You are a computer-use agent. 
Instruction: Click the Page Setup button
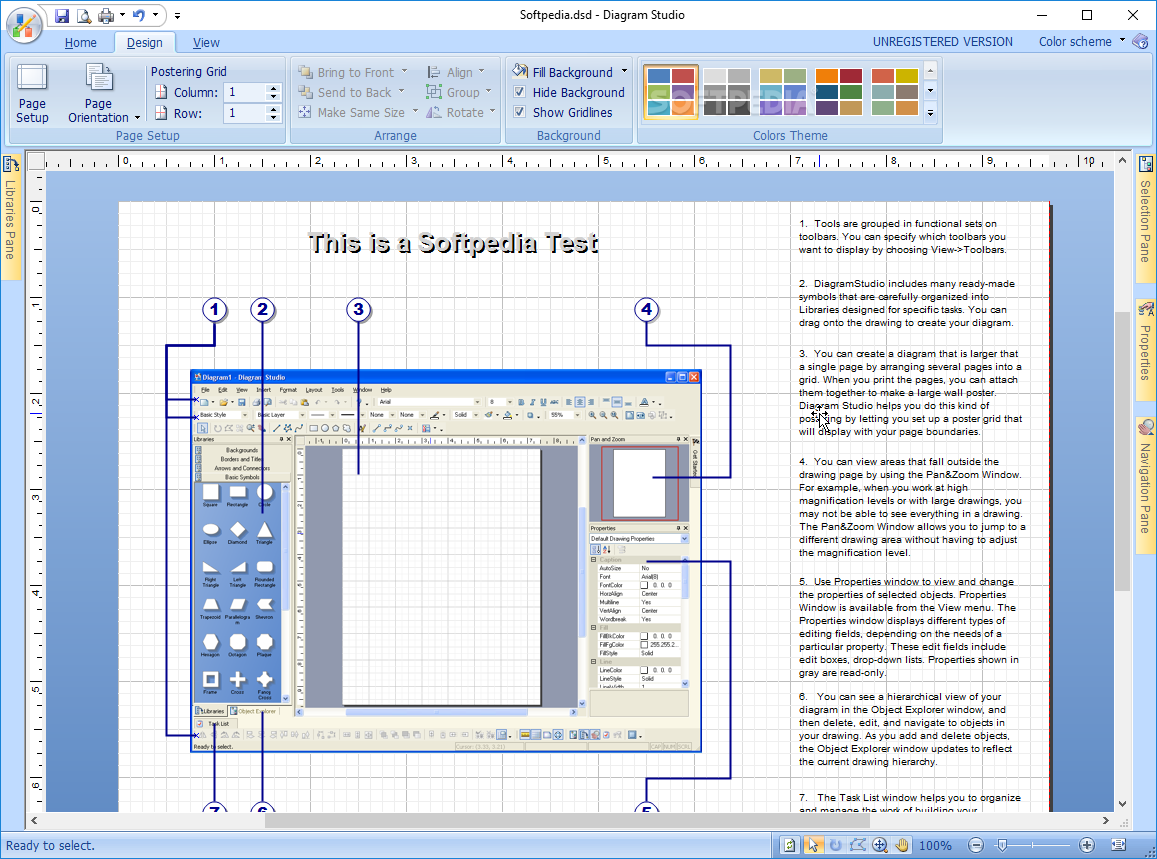(32, 94)
